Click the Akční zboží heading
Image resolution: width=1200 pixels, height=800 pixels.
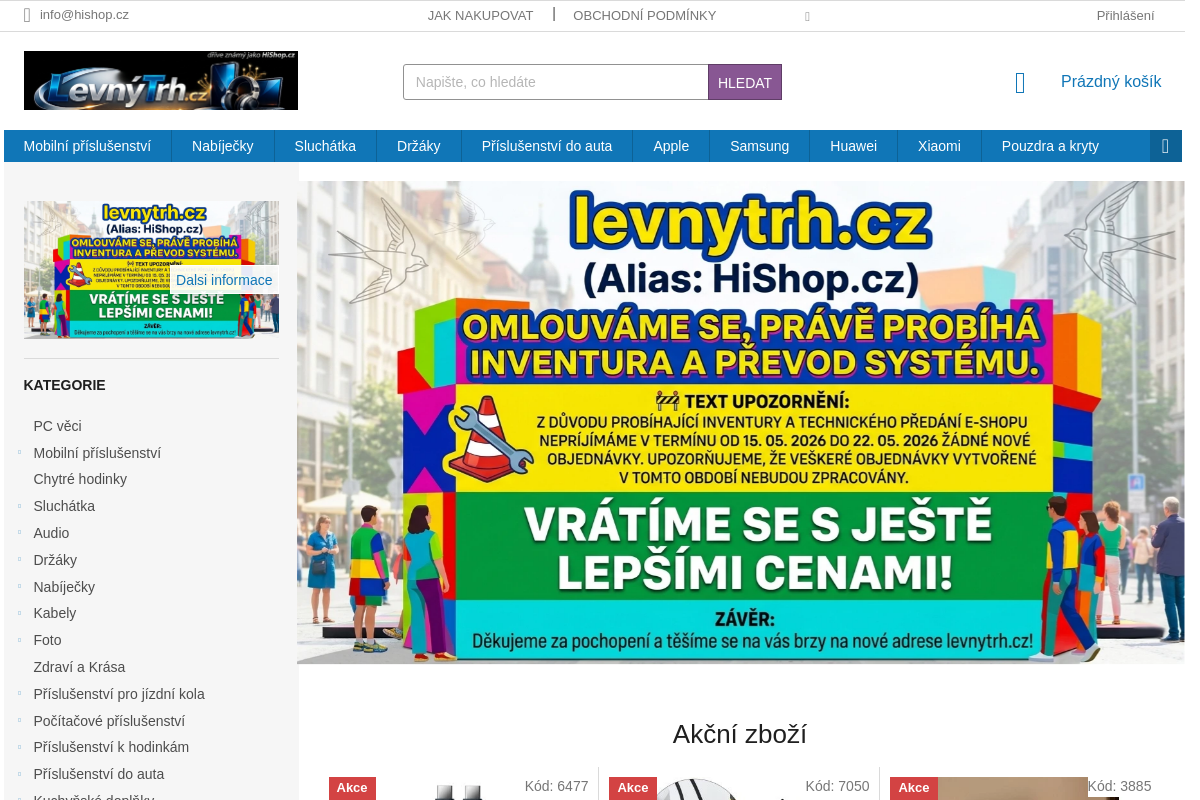(x=740, y=734)
